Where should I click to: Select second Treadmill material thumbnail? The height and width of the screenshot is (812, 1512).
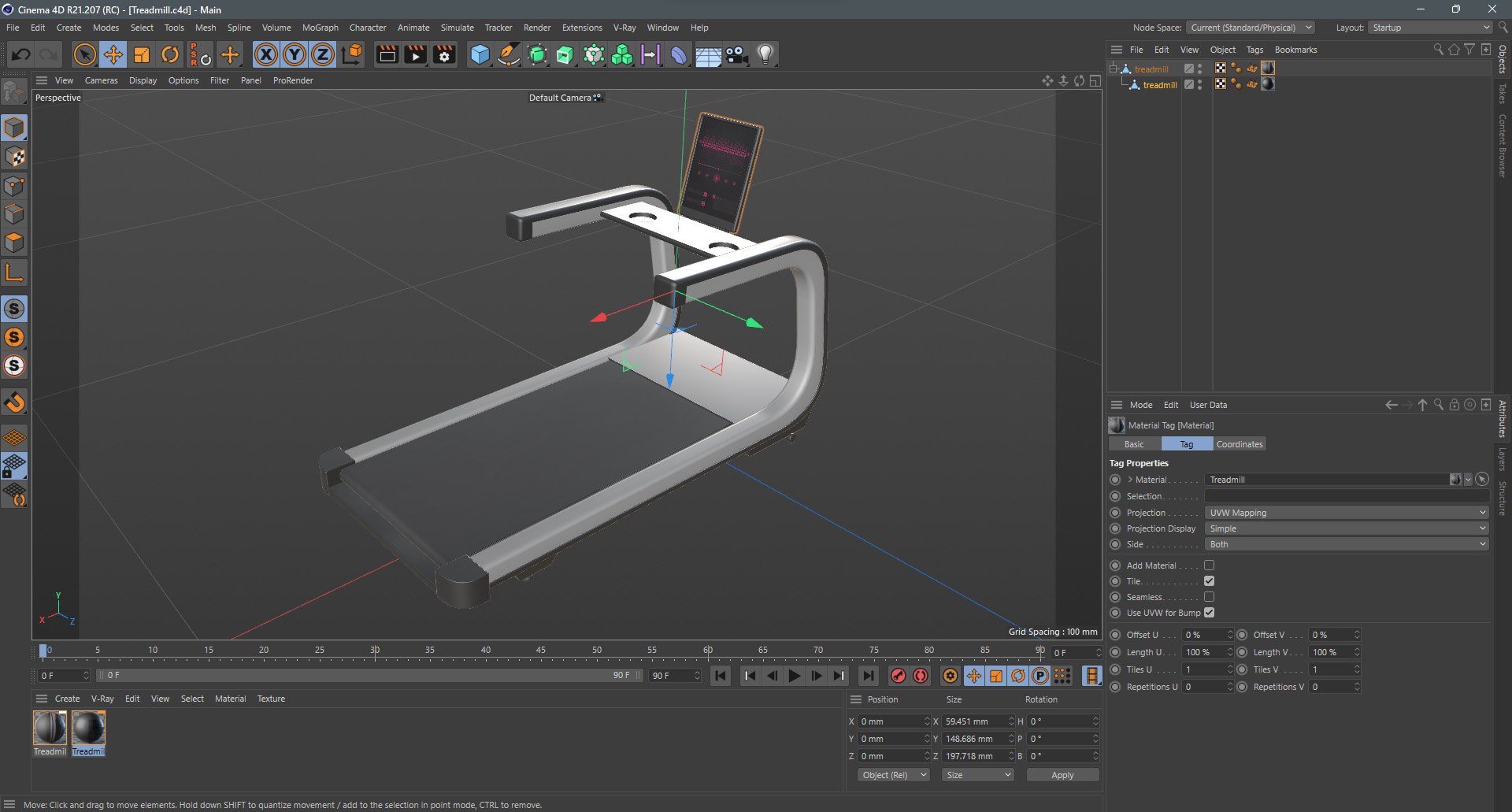click(88, 733)
